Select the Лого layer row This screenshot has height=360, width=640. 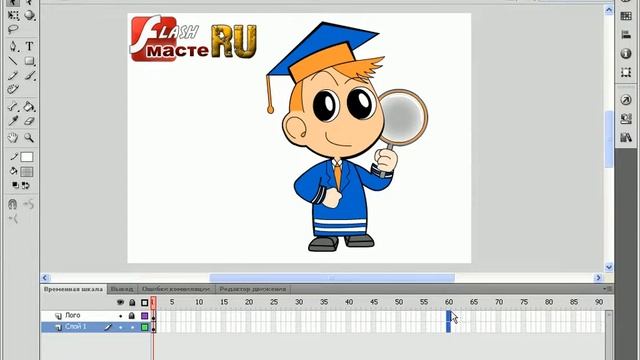(96, 316)
